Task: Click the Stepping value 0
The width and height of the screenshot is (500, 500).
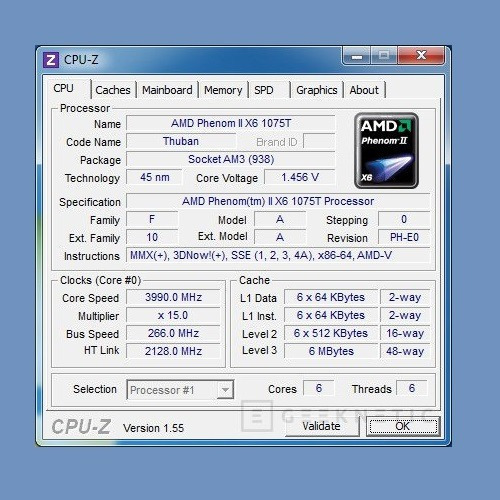Action: point(404,219)
